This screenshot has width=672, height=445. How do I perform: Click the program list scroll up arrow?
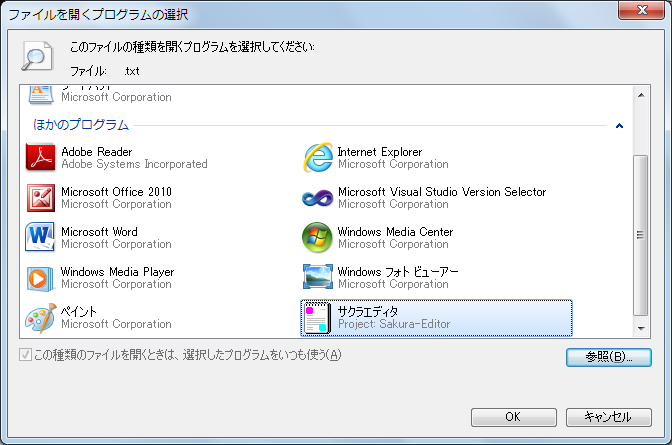[641, 95]
